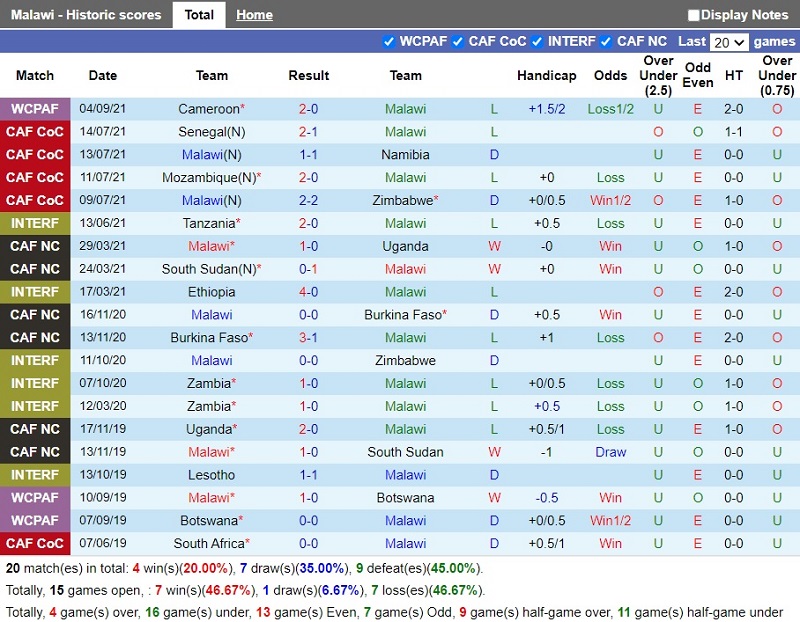Click the Namibia team link

pos(405,155)
